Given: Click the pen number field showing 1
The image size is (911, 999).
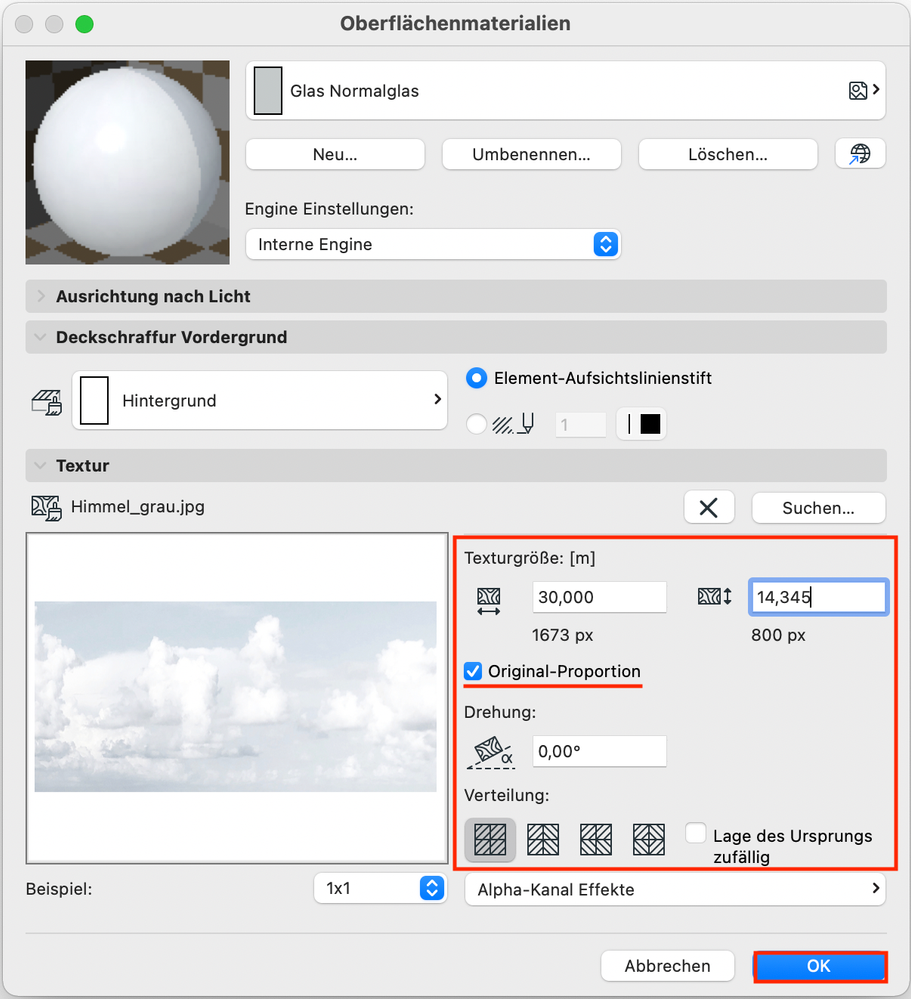Looking at the screenshot, I should pos(580,425).
